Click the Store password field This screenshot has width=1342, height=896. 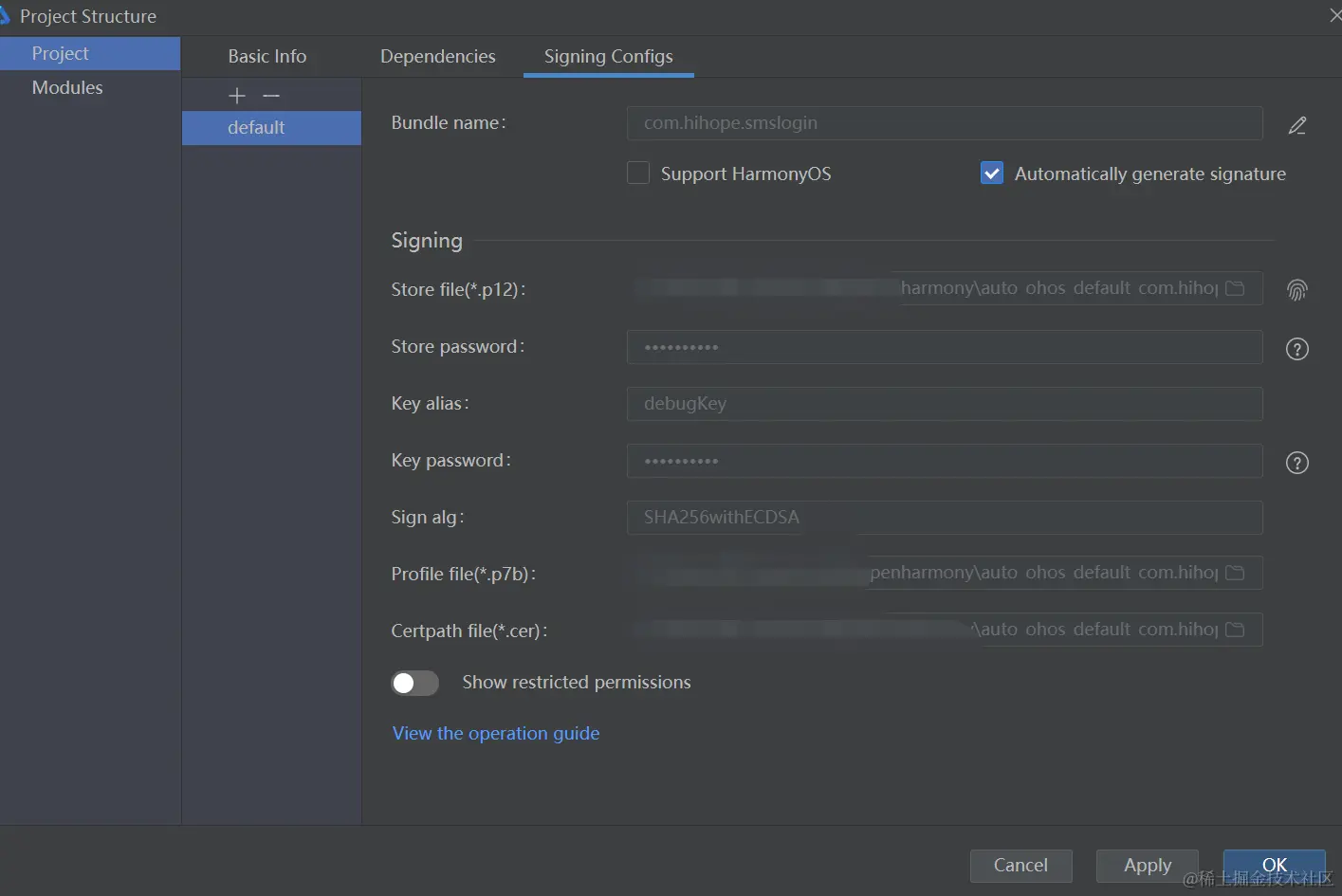945,347
